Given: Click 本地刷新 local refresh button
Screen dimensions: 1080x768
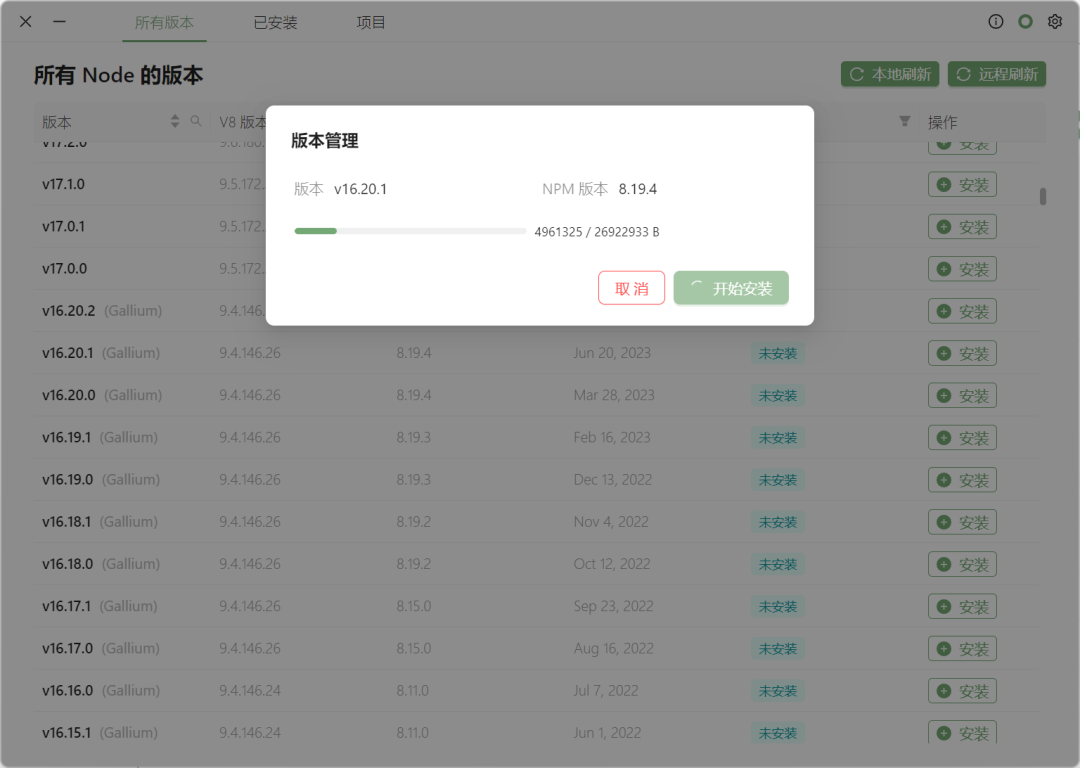Looking at the screenshot, I should [x=890, y=74].
